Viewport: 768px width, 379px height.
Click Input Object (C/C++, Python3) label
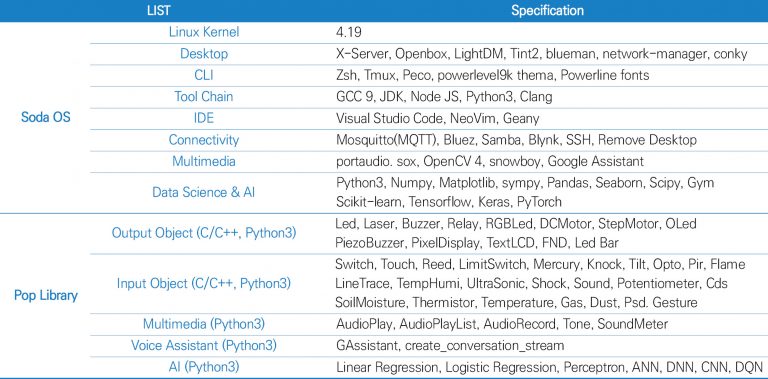pos(204,284)
